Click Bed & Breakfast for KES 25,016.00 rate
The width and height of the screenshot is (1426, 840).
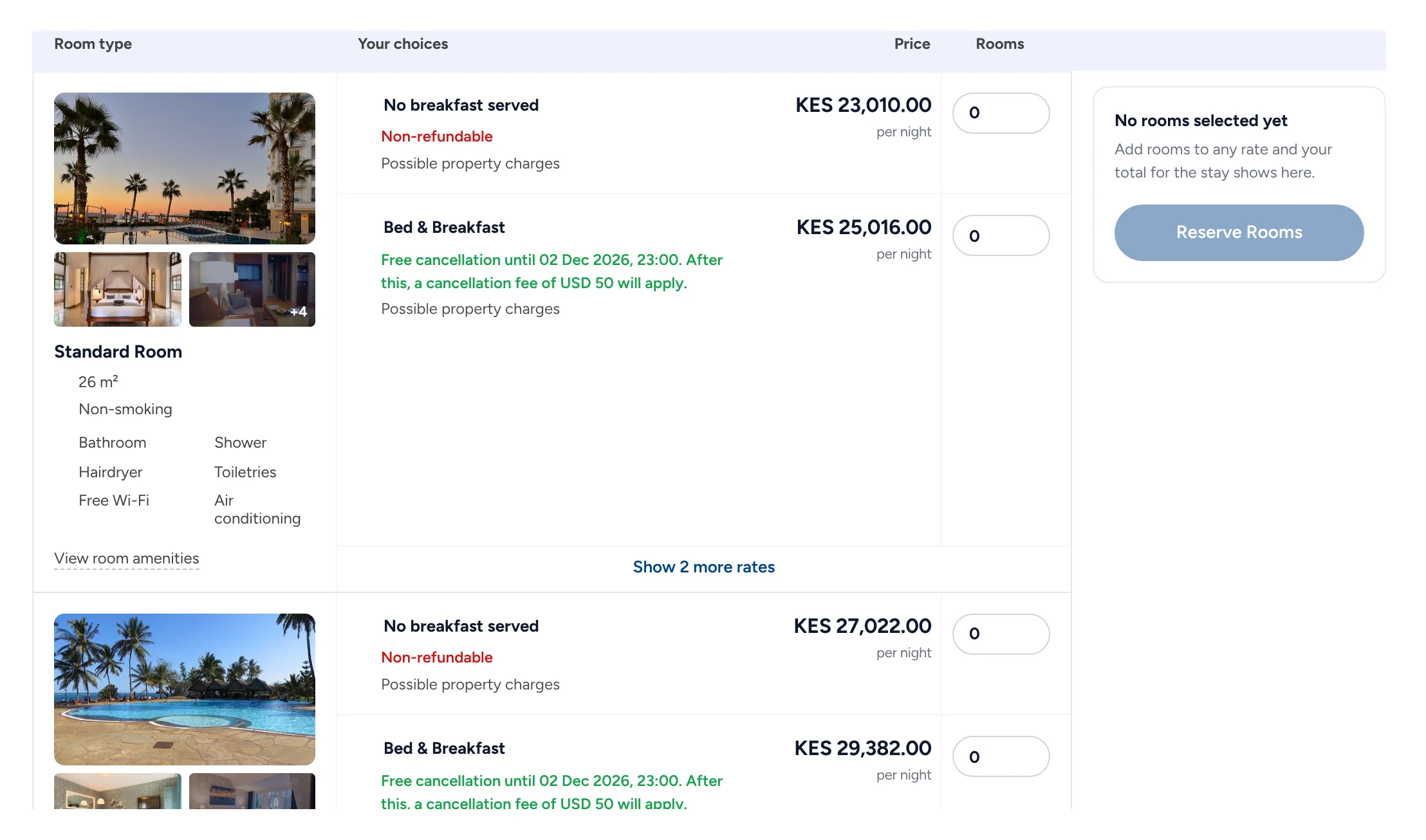(x=445, y=228)
